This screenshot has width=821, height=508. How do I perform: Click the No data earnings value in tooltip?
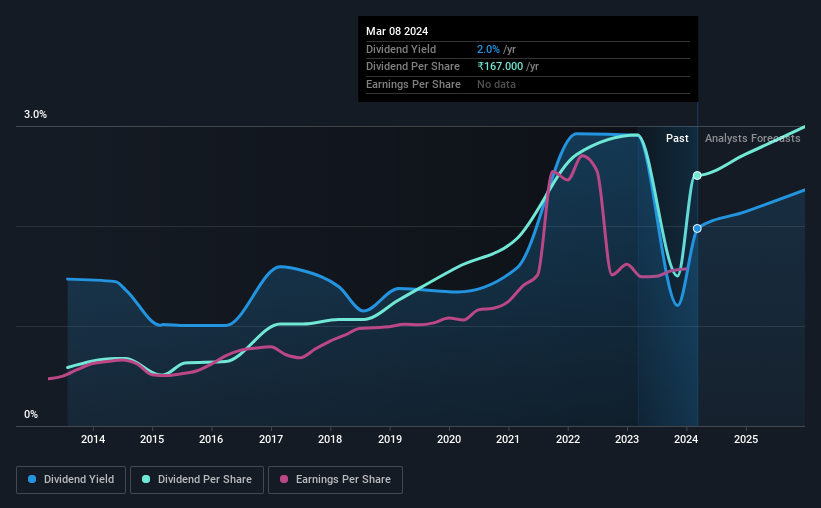point(496,84)
